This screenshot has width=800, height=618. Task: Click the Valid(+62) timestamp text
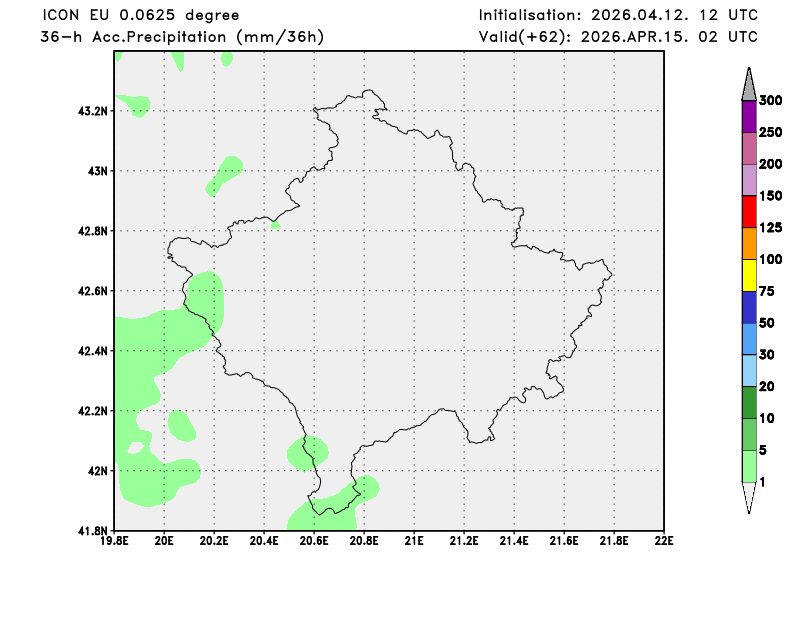[617, 37]
